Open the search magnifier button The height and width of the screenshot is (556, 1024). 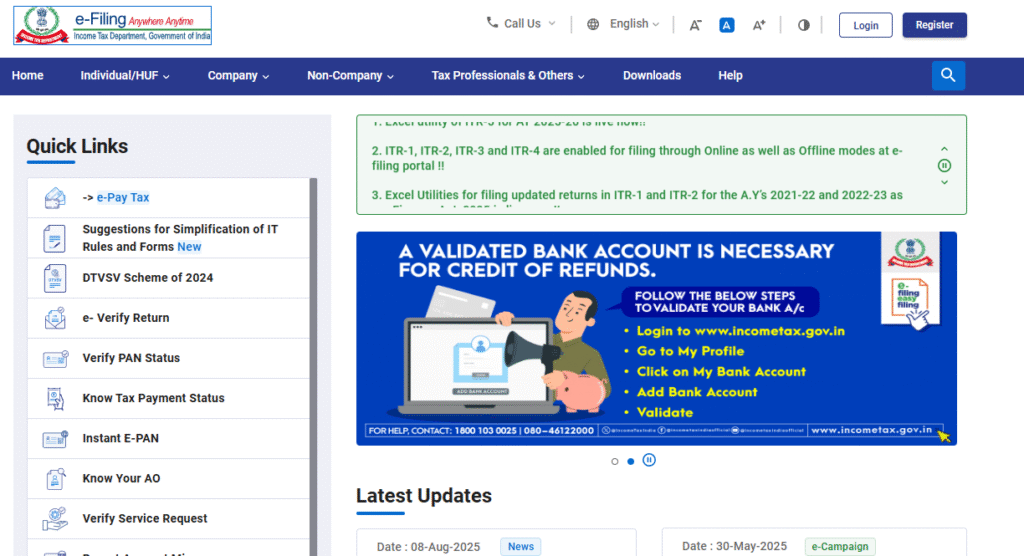[x=948, y=75]
